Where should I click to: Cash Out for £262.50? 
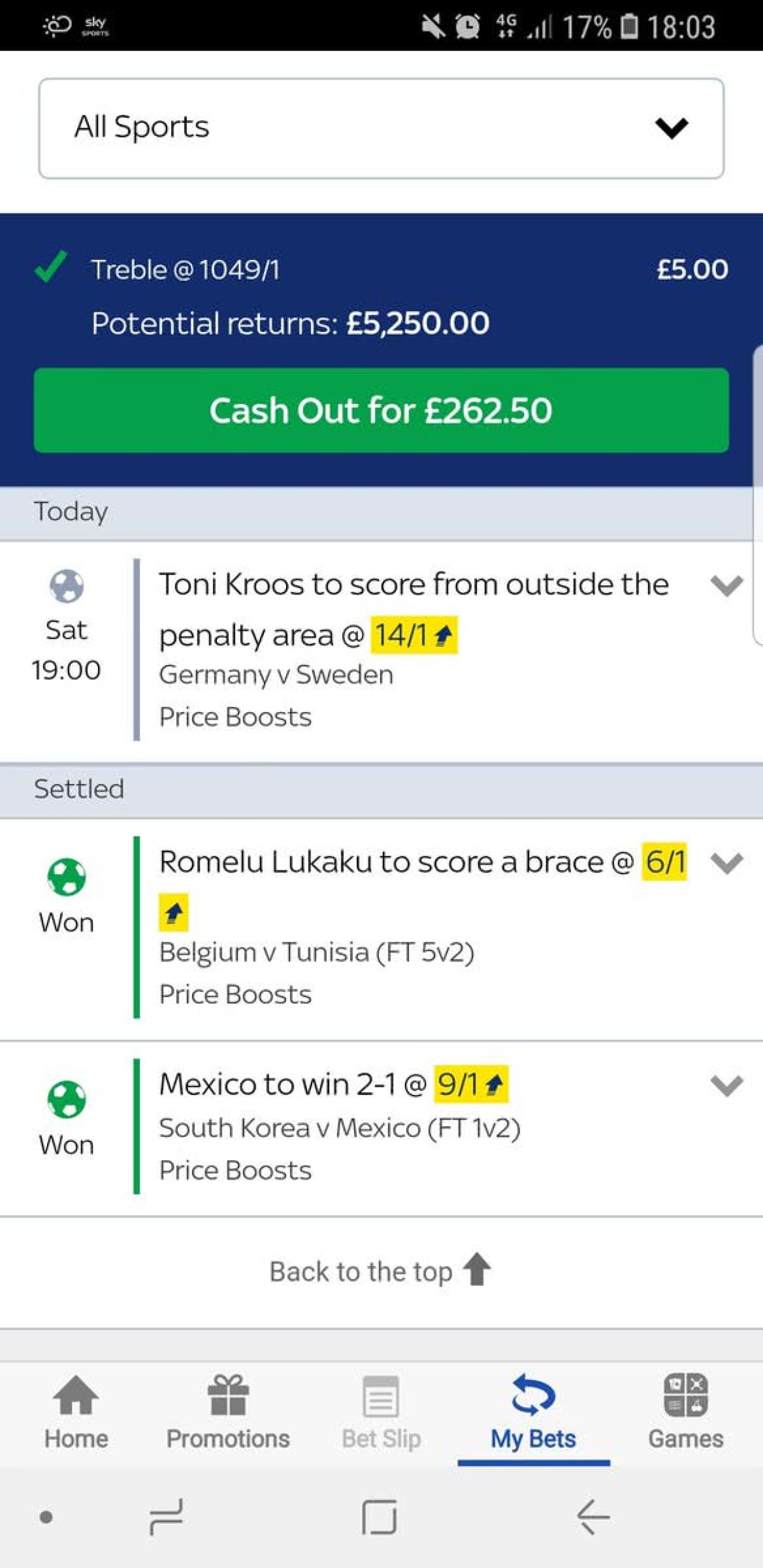pos(381,410)
